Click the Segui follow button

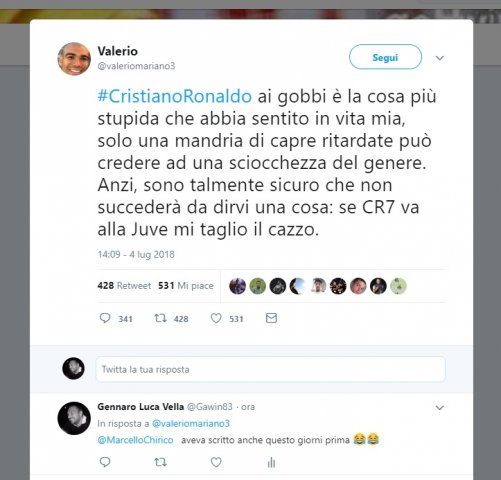(385, 57)
